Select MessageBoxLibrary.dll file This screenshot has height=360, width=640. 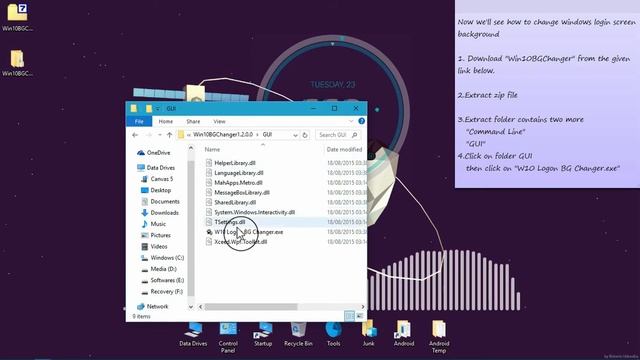coord(242,192)
